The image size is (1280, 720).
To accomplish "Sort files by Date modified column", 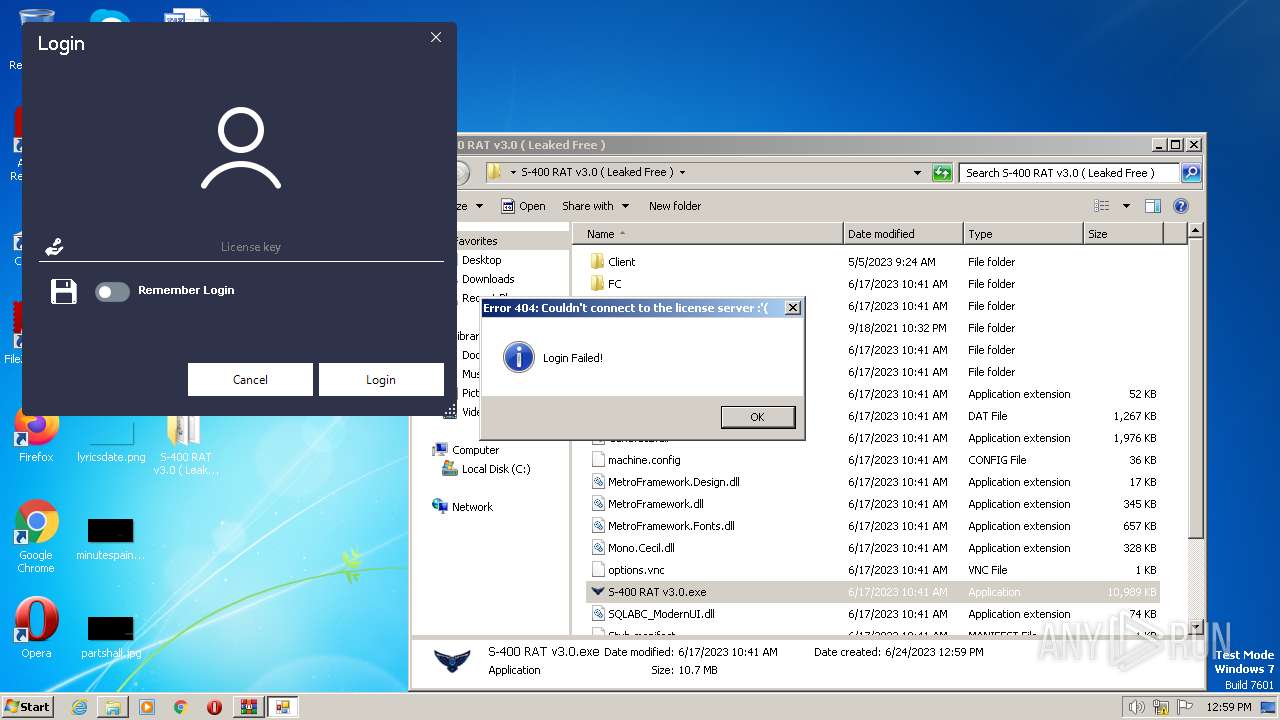I will tap(903, 234).
